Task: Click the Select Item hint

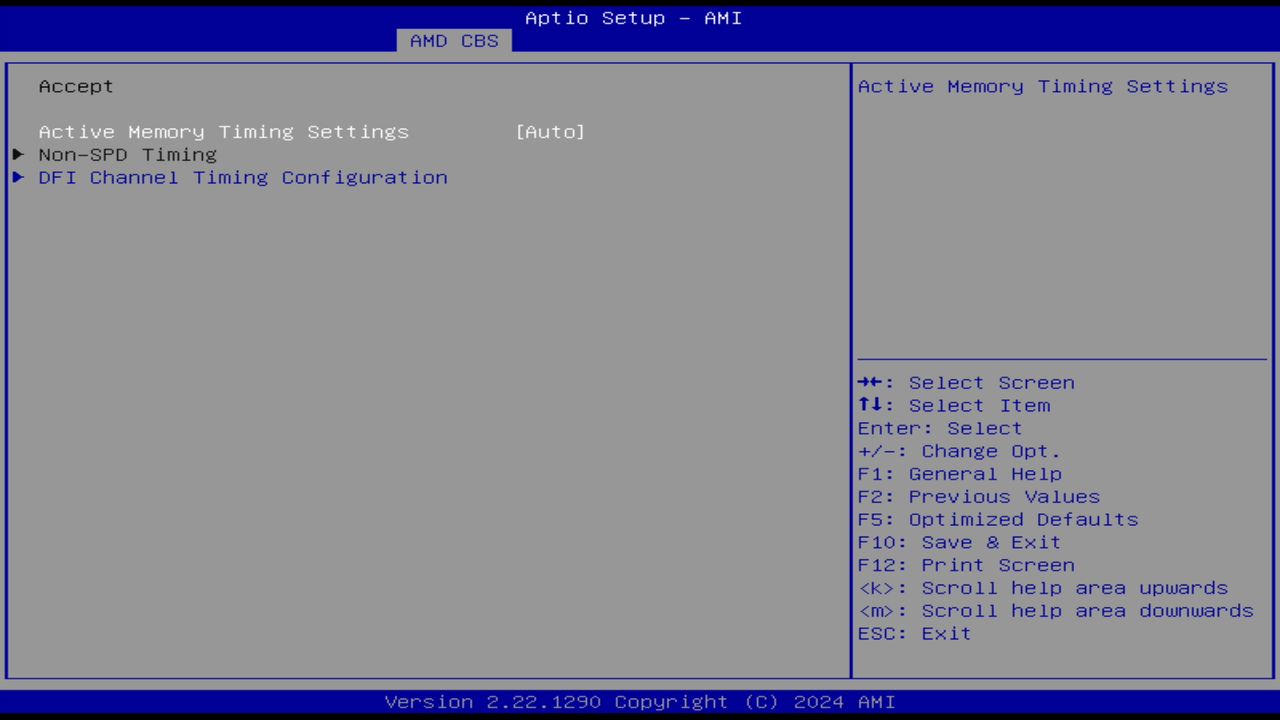Action: click(954, 406)
